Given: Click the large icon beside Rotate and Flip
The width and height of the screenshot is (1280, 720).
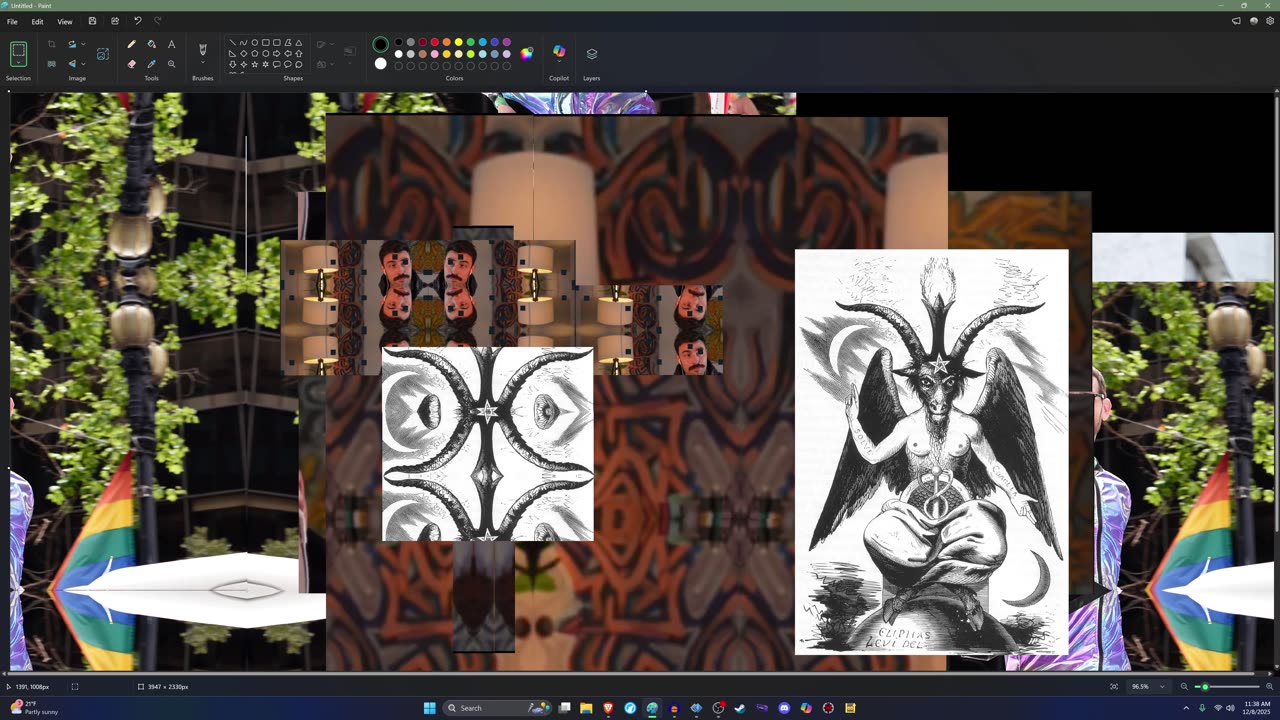Looking at the screenshot, I should [102, 53].
